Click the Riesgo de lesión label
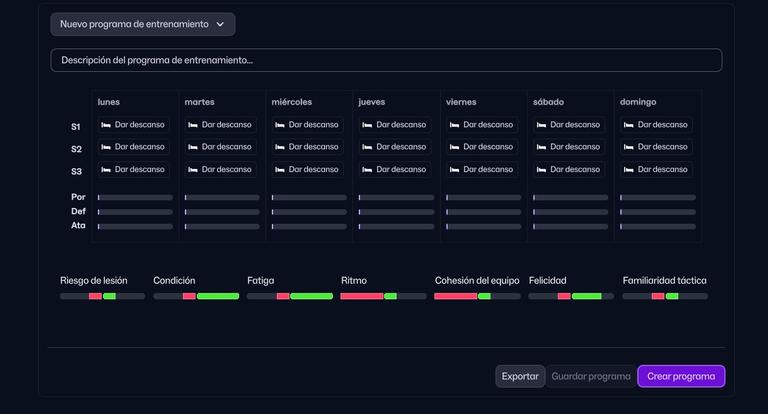Image resolution: width=768 pixels, height=414 pixels. [94, 281]
